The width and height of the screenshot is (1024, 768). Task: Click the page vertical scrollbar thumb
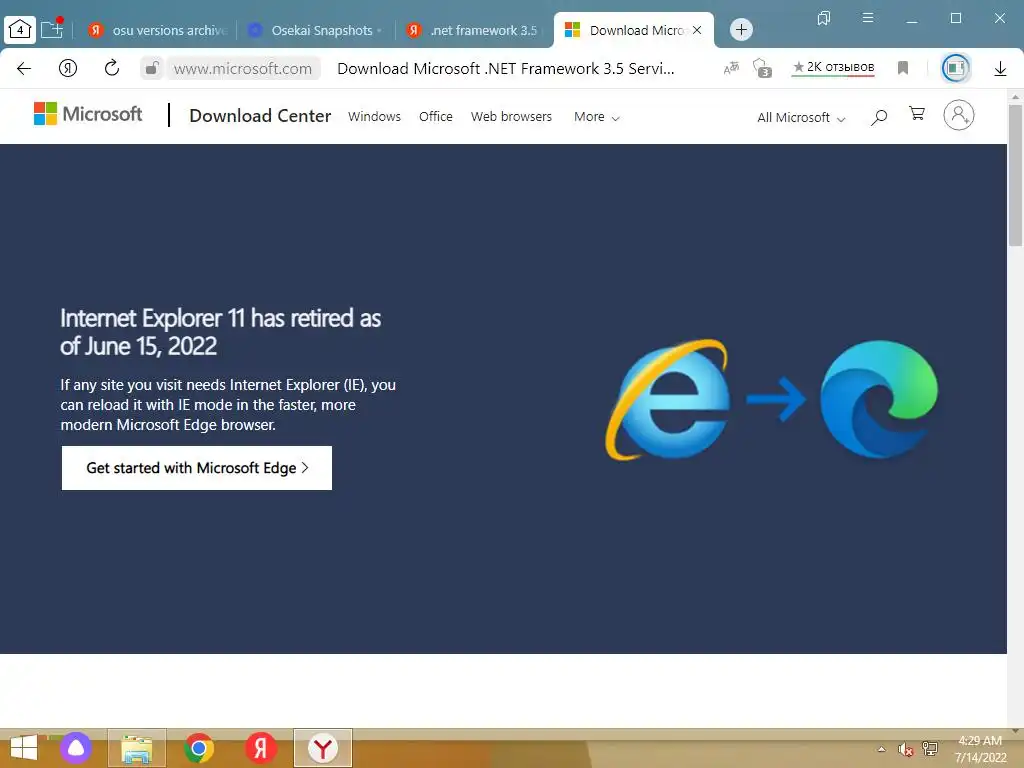(1015, 175)
